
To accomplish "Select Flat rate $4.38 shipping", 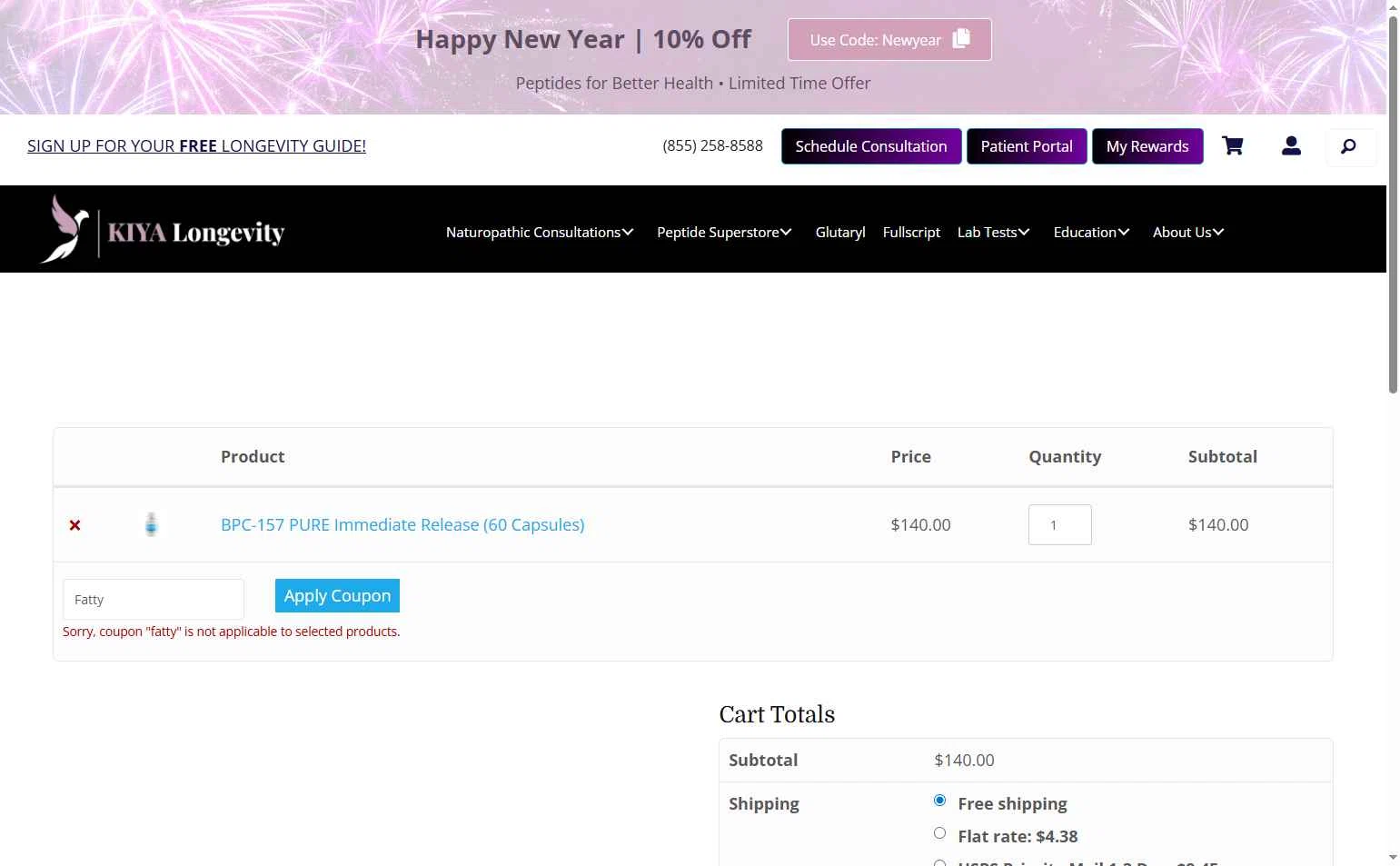I will [x=939, y=833].
